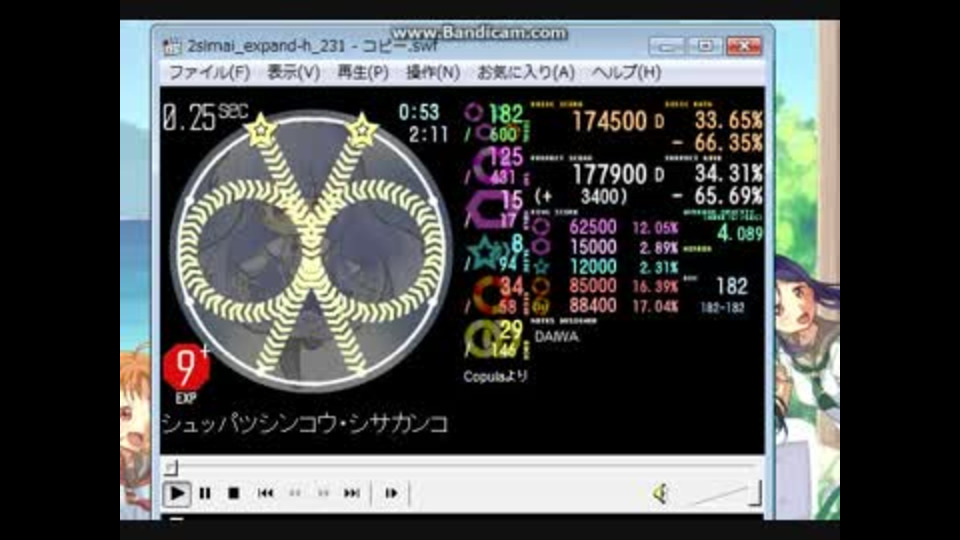Click the Play button in playback bar
This screenshot has height=540, width=960.
[x=176, y=493]
